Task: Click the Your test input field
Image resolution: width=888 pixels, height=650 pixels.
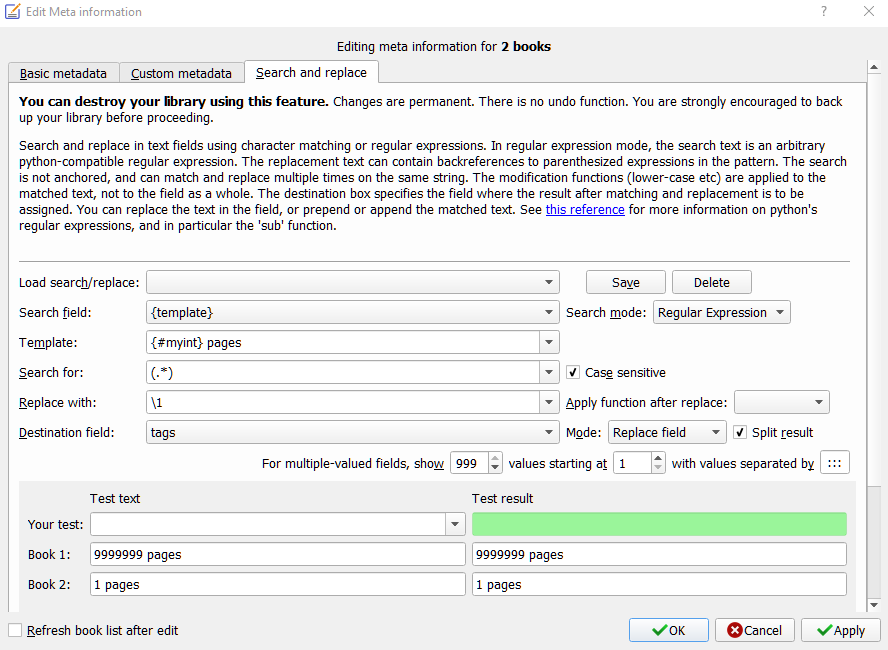Action: [x=268, y=524]
